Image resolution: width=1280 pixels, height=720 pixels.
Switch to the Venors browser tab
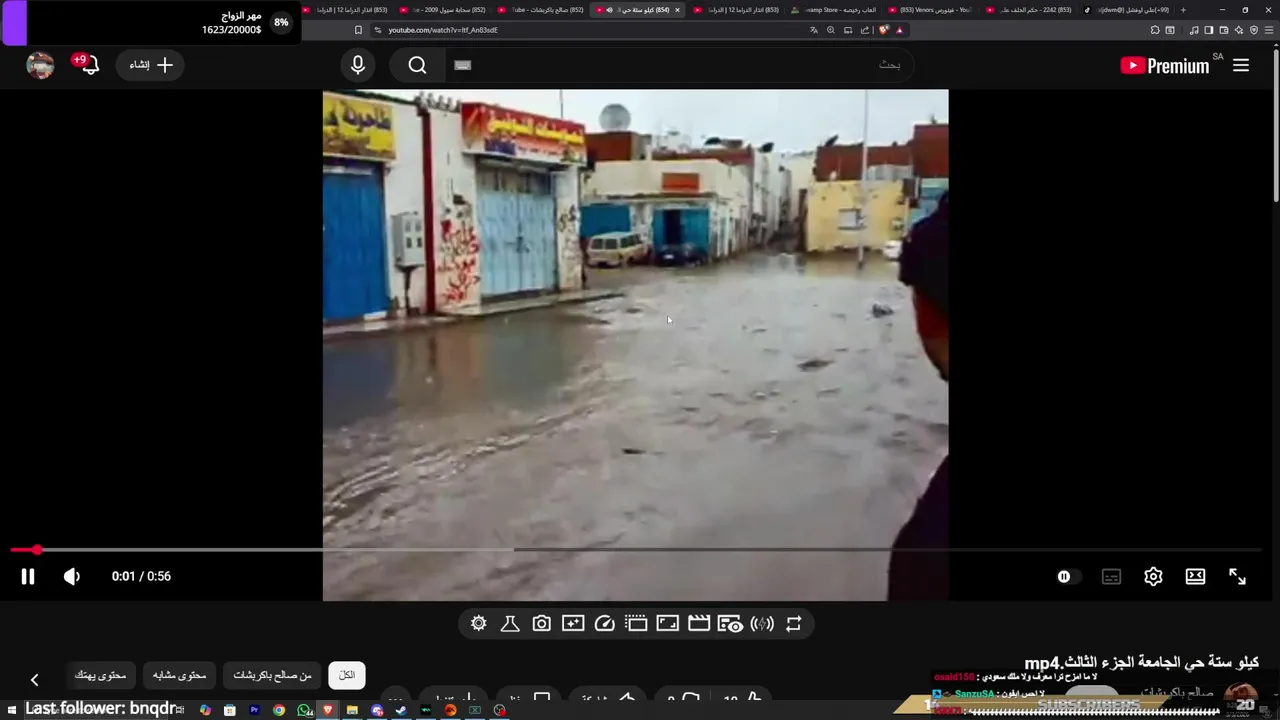pos(929,10)
